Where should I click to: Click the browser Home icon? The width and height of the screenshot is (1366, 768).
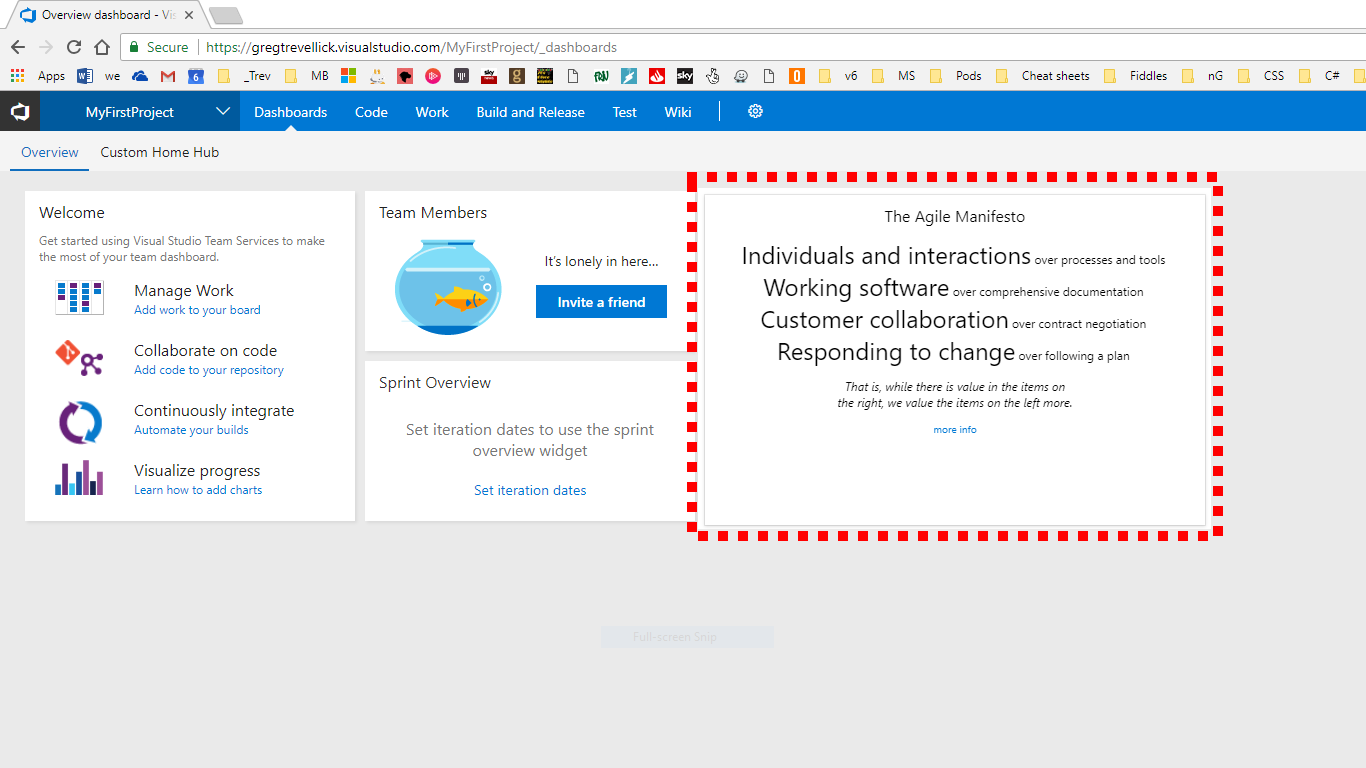[x=101, y=47]
